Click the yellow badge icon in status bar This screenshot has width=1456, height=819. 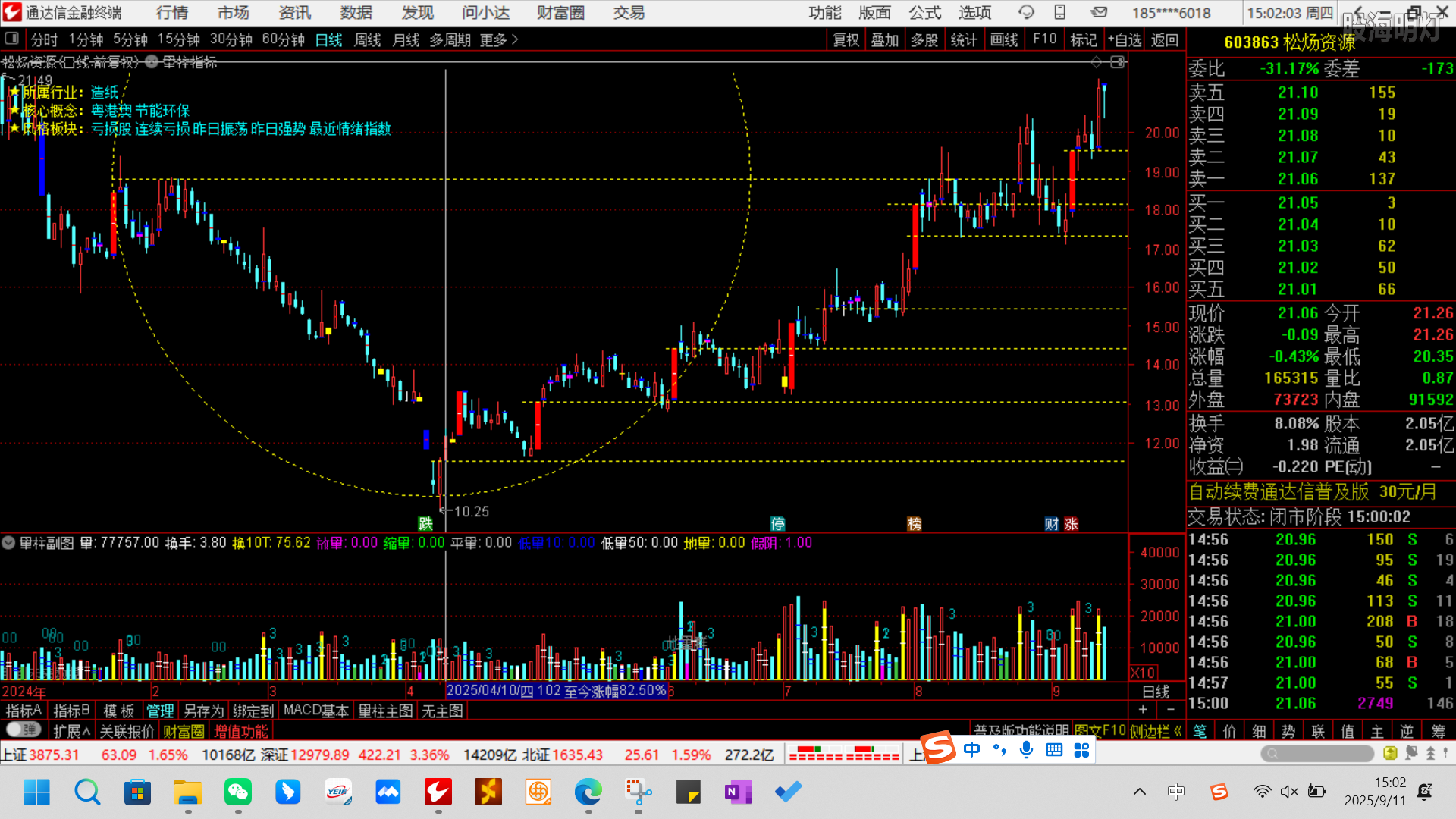[x=1390, y=753]
